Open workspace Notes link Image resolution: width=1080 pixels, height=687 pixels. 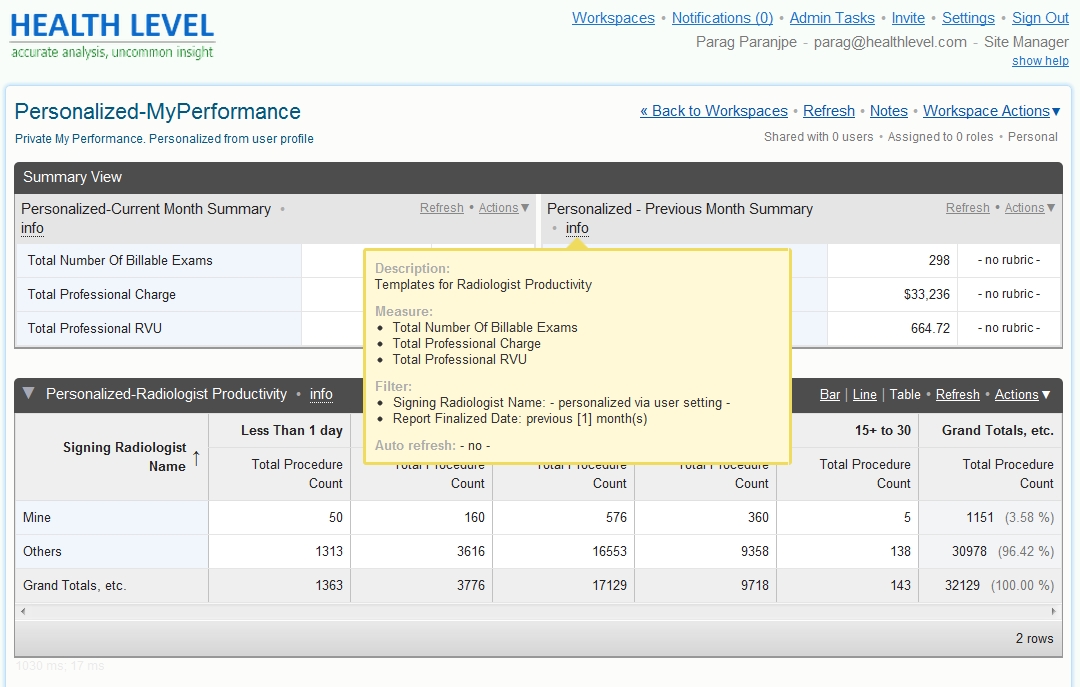click(x=888, y=111)
